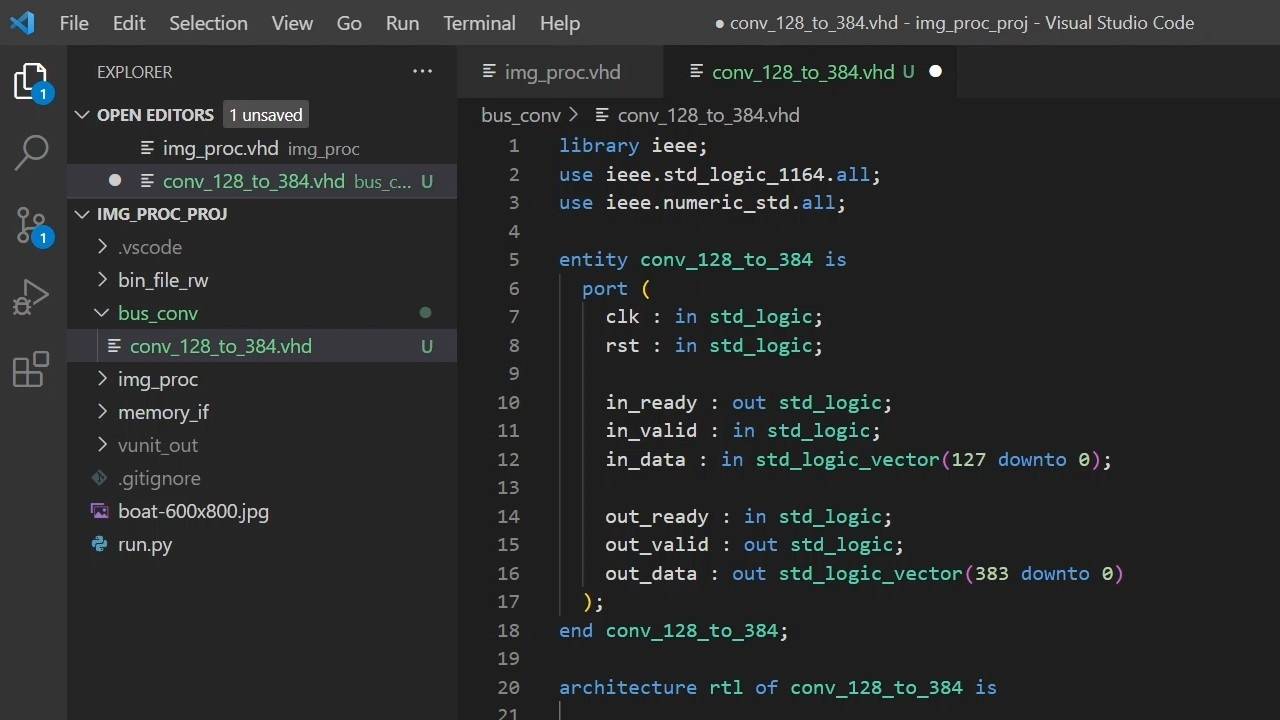
Task: Click the Python icon beside run.py
Action: [100, 545]
